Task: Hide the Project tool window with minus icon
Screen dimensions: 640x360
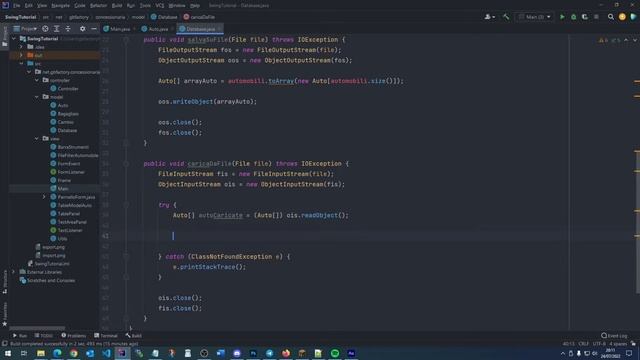Action: point(94,29)
